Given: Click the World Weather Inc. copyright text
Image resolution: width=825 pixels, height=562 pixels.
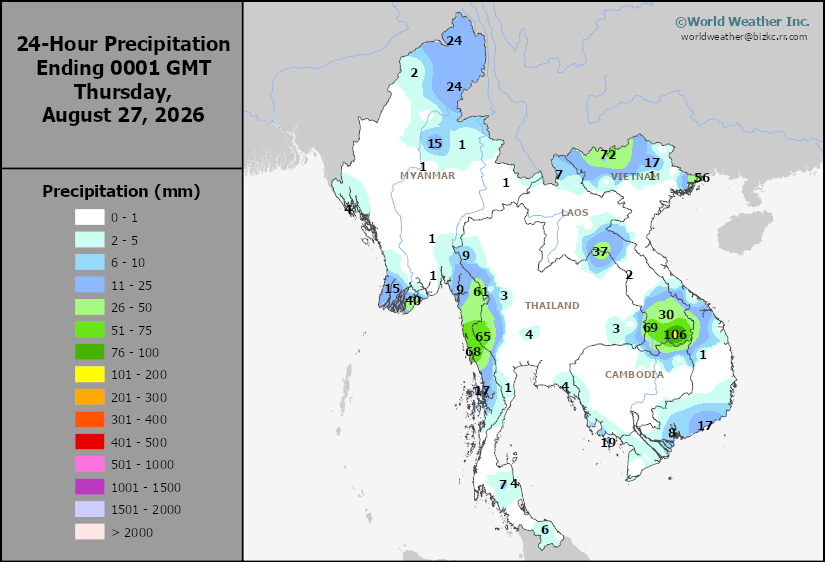Looking at the screenshot, I should point(742,22).
